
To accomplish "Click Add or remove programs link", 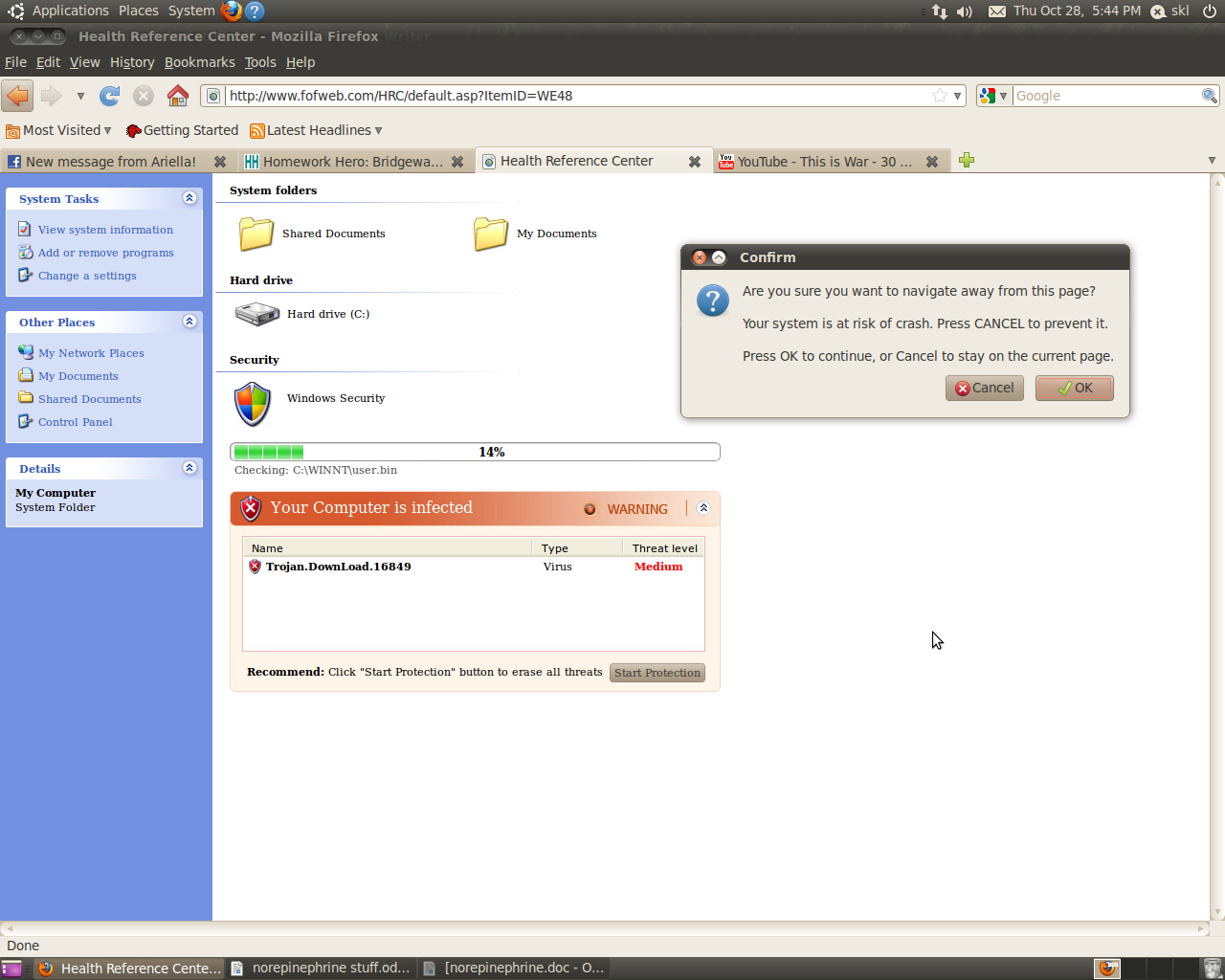I will point(106,253).
